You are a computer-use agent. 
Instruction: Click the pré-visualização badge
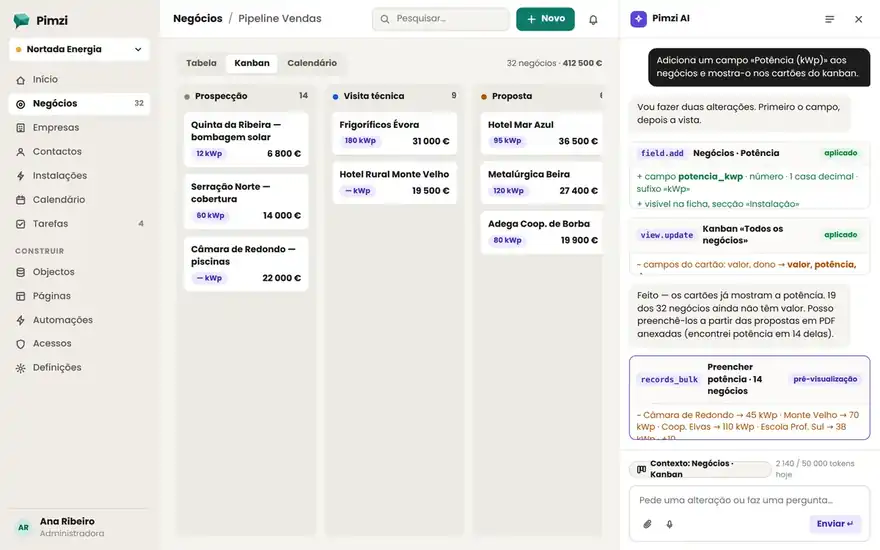tap(825, 379)
